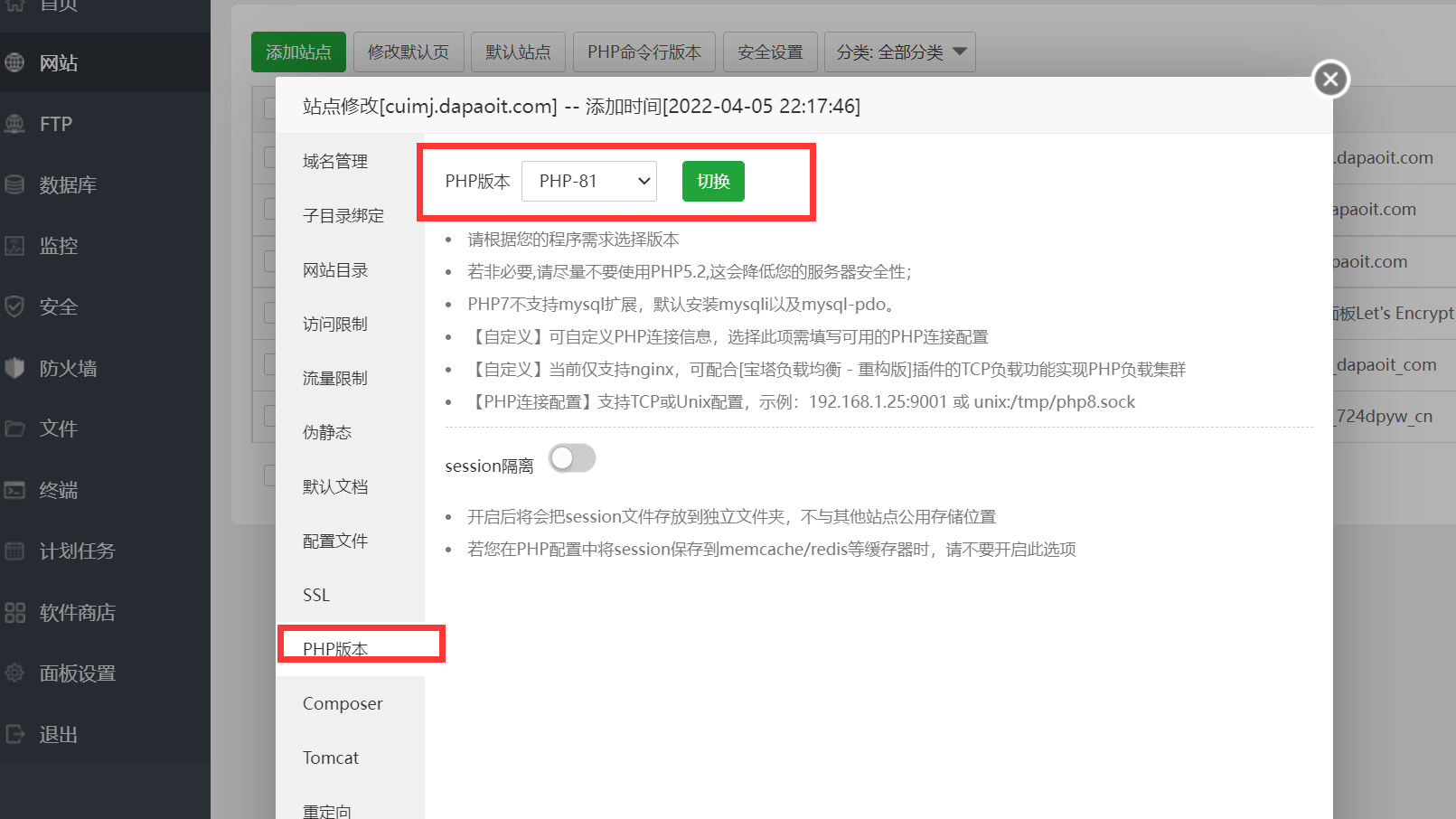
Task: Go to 网站 in the sidebar
Action: click(105, 62)
